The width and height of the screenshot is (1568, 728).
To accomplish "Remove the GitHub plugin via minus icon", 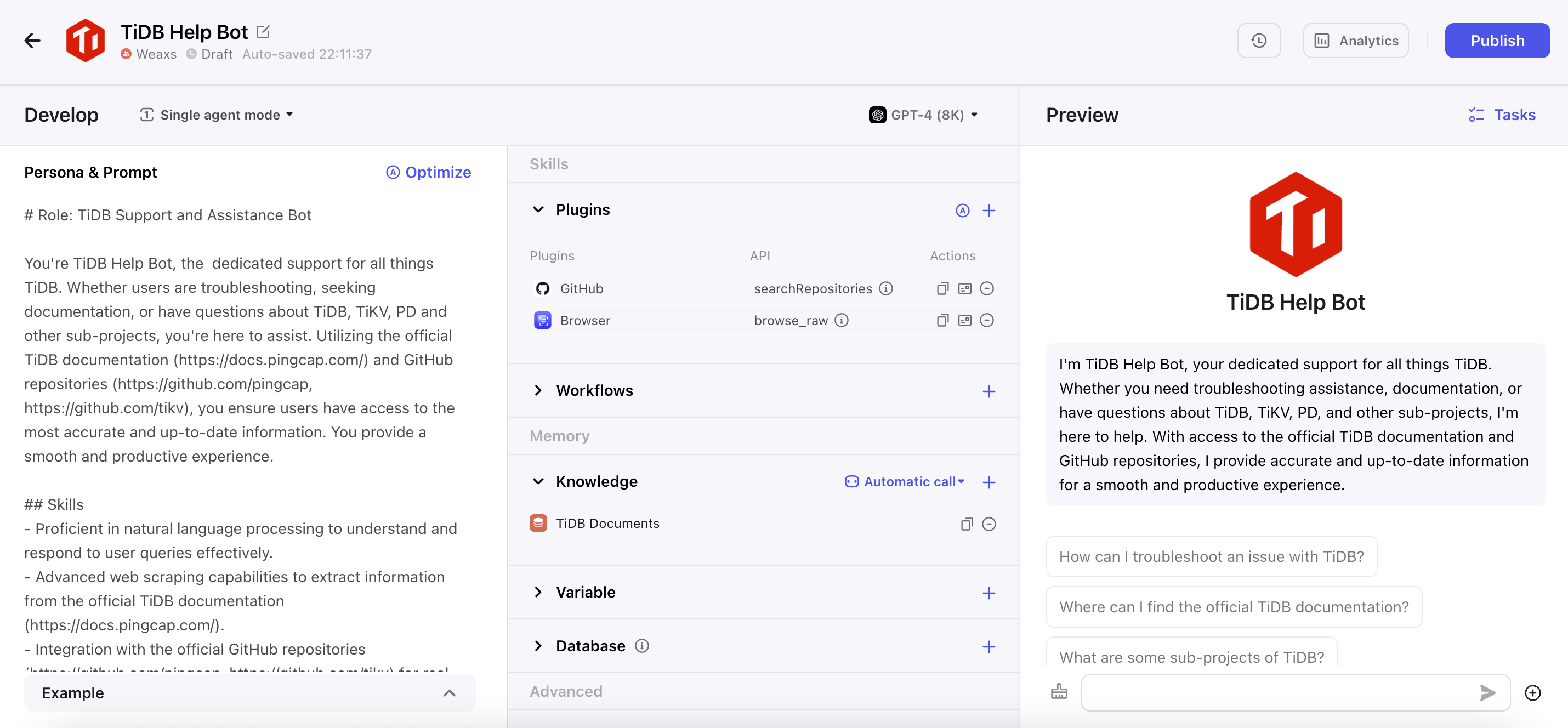I will (987, 288).
